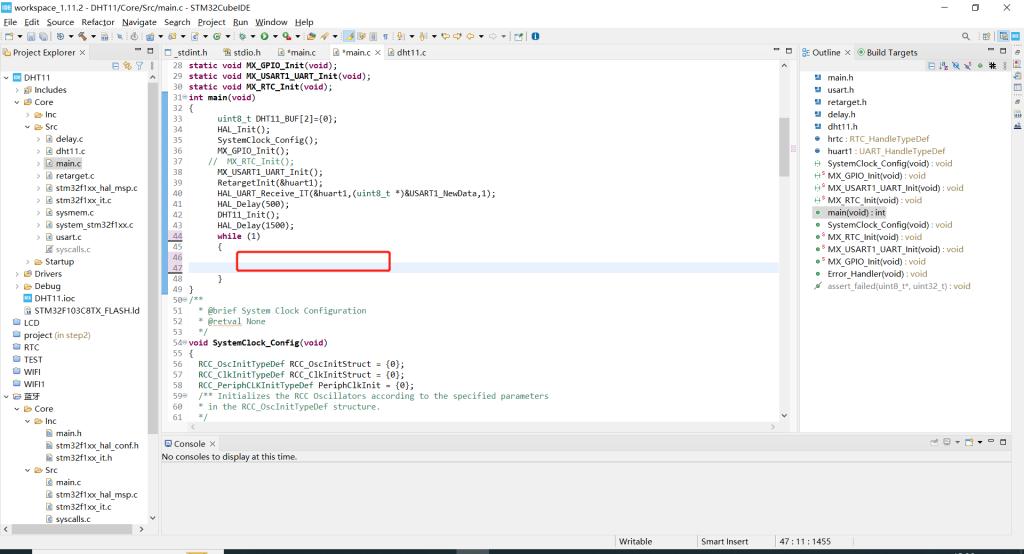Switch to the _stdint.h editor tab

tap(187, 52)
